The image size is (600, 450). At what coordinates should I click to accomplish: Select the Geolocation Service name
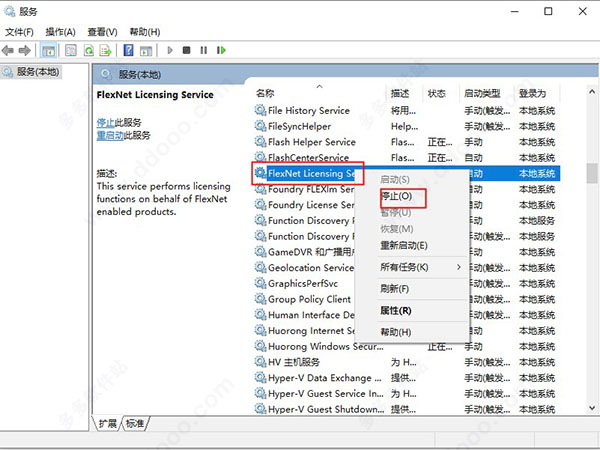coord(311,267)
